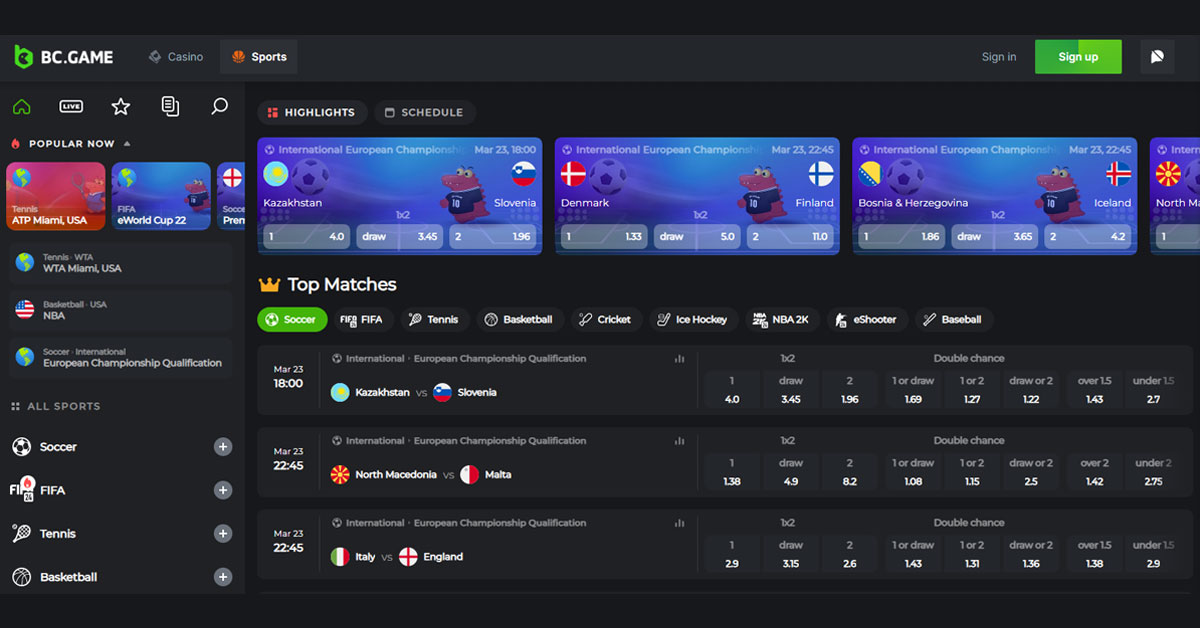Open statistics icon for Kazakhstan vs Slovenia
1200x628 pixels.
pos(680,358)
